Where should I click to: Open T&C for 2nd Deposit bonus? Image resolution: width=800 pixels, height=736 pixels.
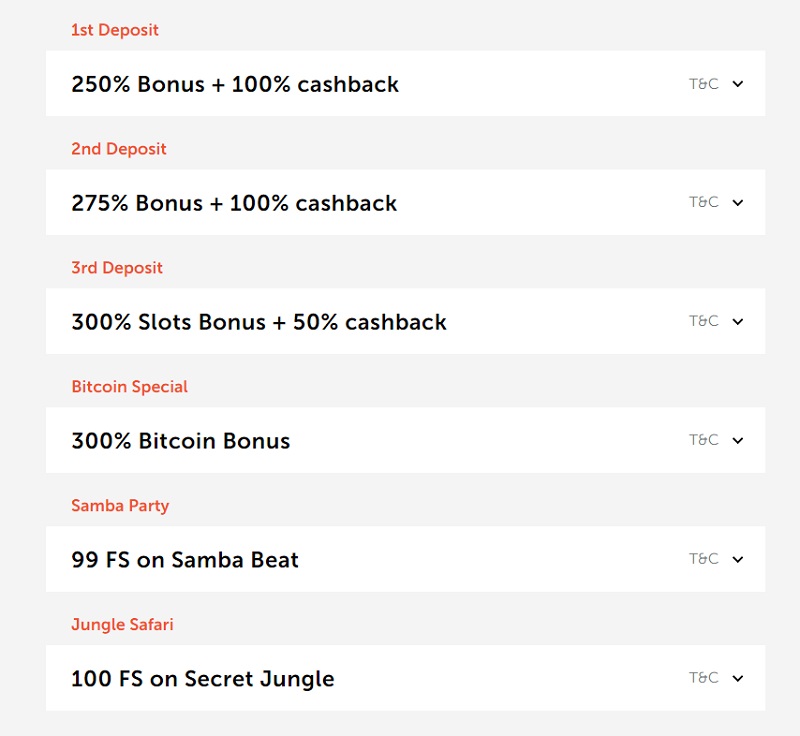point(704,202)
